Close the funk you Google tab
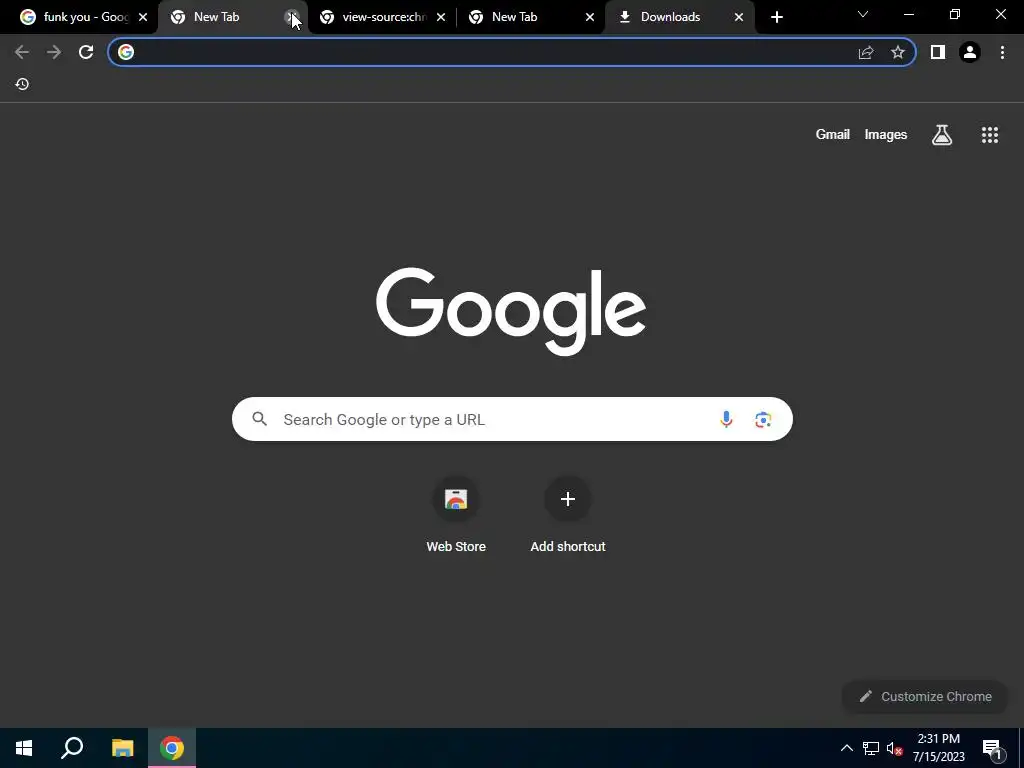The width and height of the screenshot is (1024, 768). 143,17
